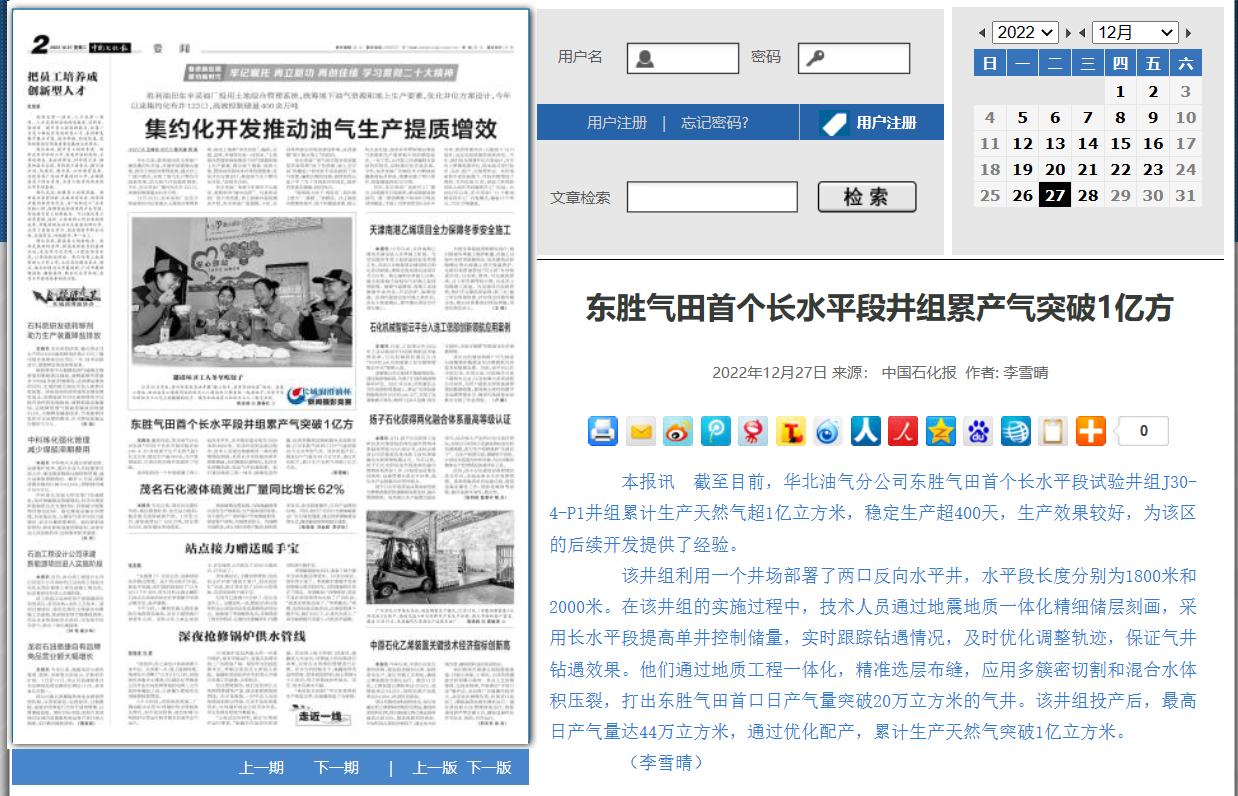Open 站点接力赠送暖手宝 article on page

[x=243, y=547]
